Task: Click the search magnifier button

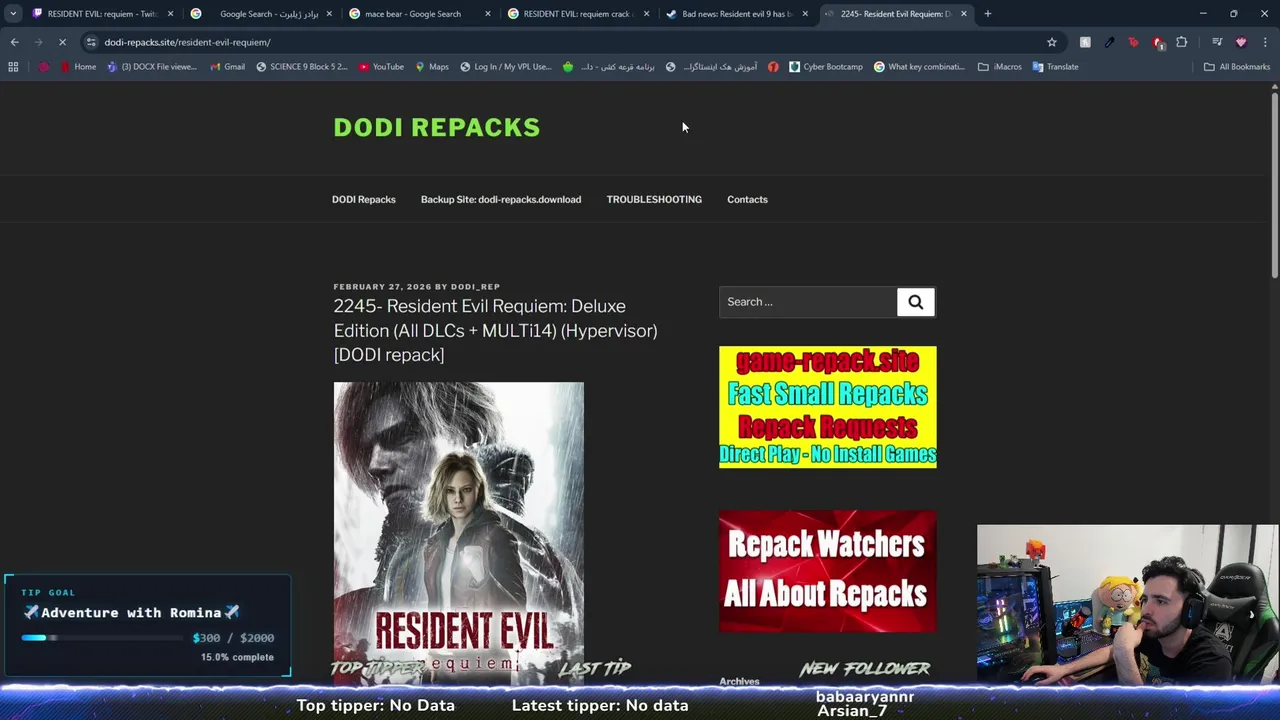Action: click(915, 302)
